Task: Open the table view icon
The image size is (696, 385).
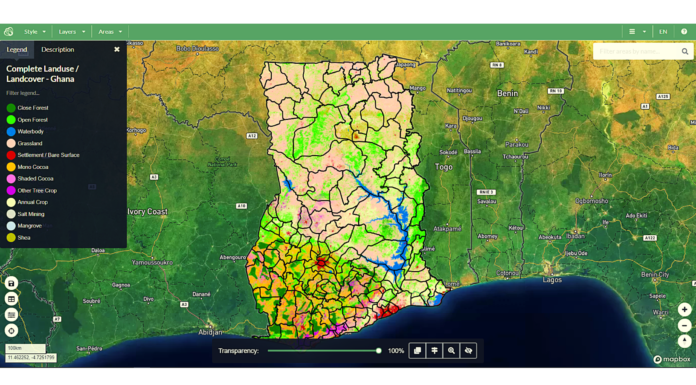Action: (12, 299)
